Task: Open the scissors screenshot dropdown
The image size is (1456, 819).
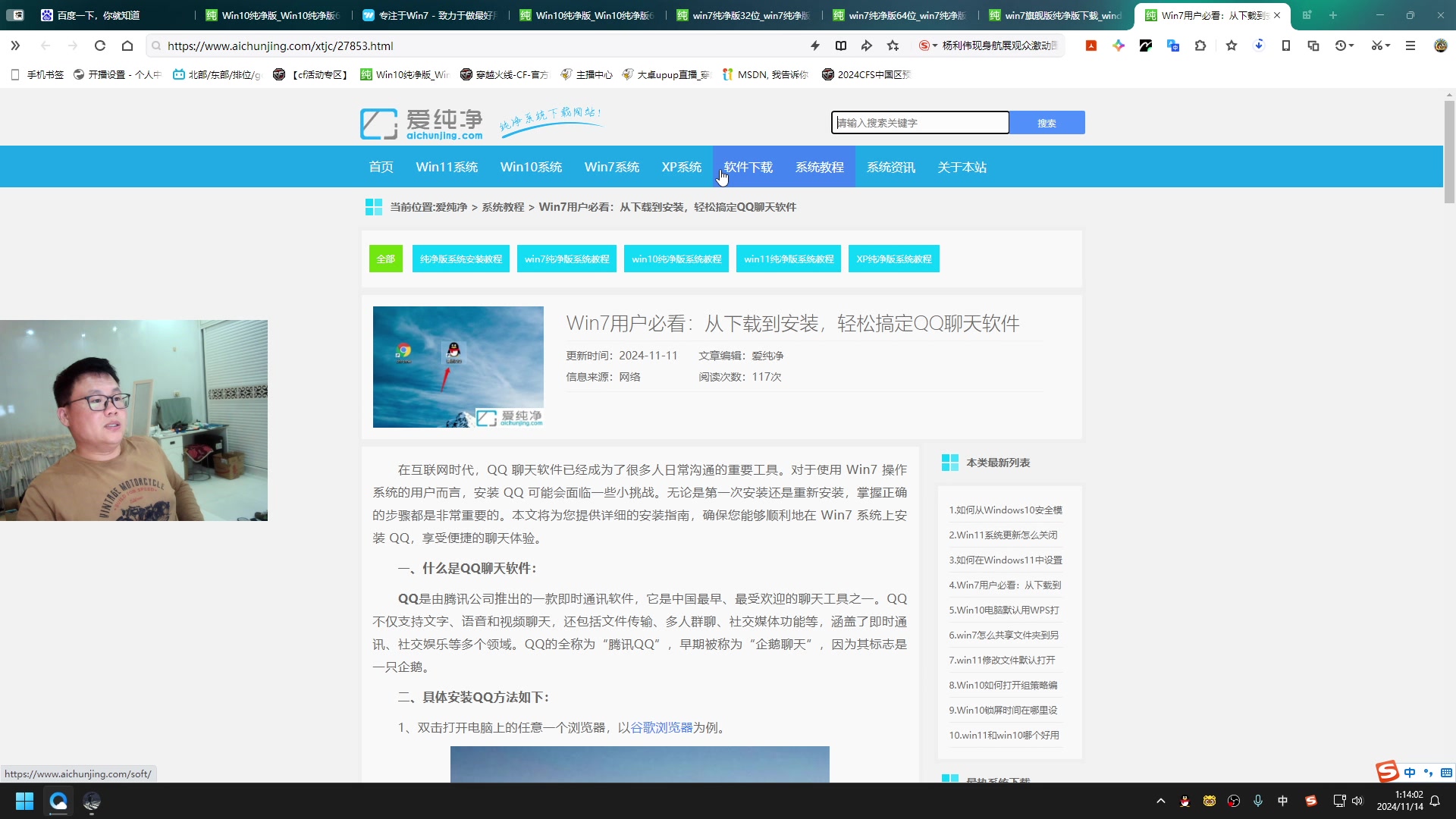Action: point(1381,45)
